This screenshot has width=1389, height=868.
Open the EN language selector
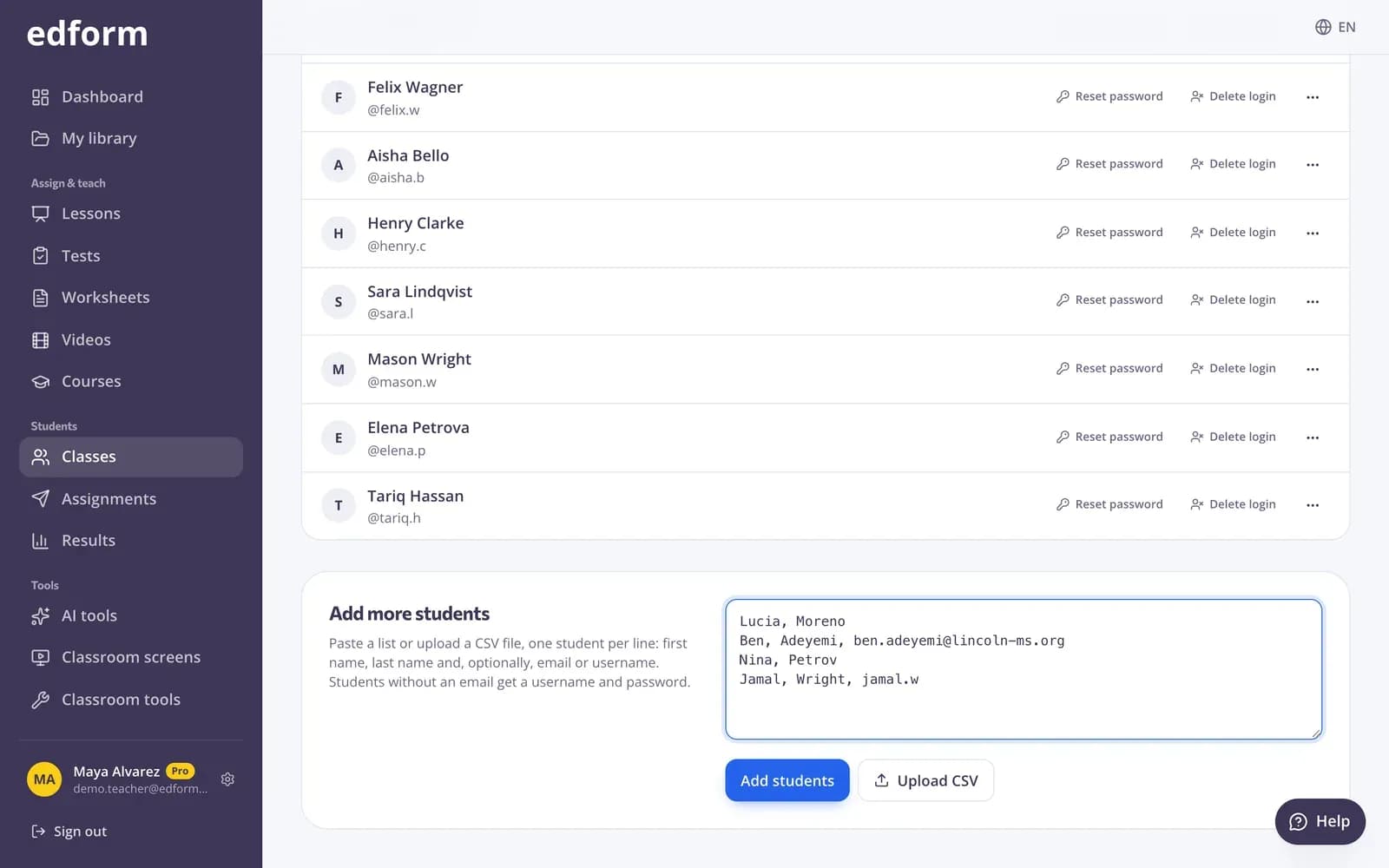tap(1335, 27)
